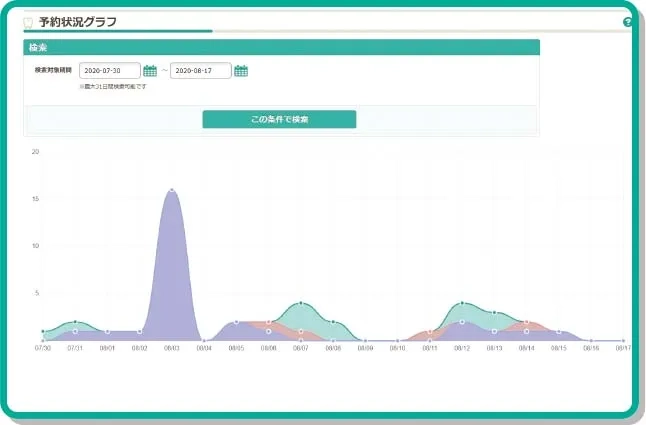Focus the end date field 2020-08-17
Image resolution: width=646 pixels, height=425 pixels.
click(200, 71)
